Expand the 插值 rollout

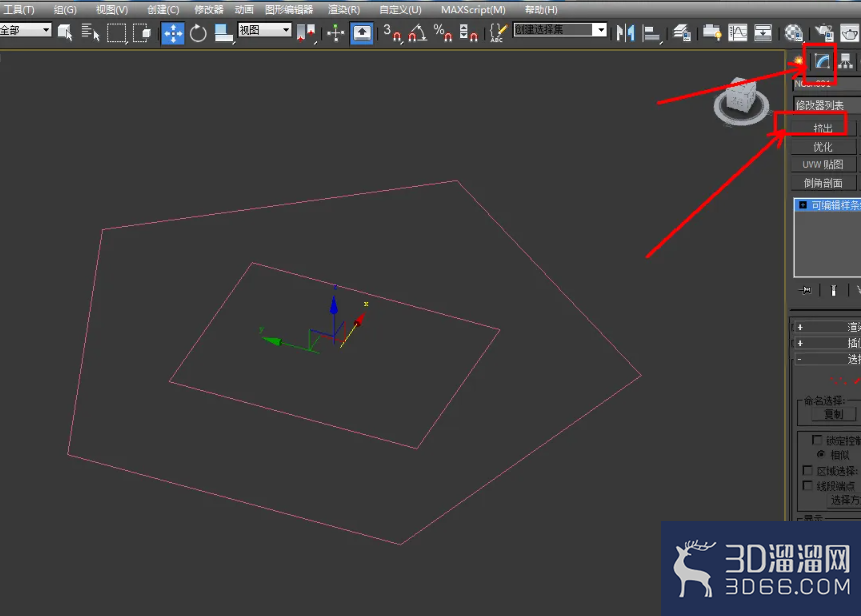click(x=827, y=343)
